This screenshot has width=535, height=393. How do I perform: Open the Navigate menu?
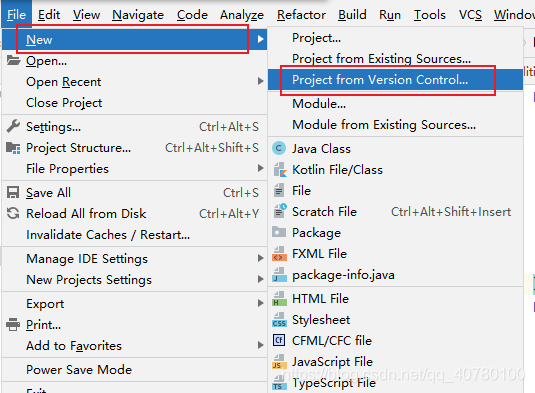pyautogui.click(x=138, y=15)
